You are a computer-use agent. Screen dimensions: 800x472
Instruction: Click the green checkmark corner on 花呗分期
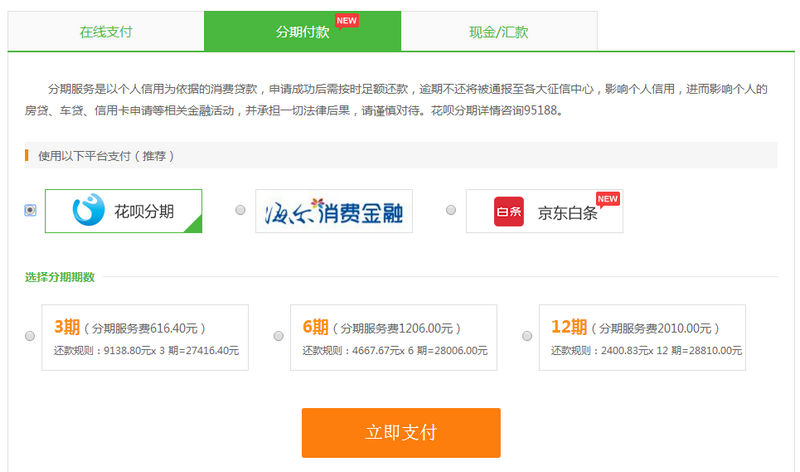pos(194,225)
